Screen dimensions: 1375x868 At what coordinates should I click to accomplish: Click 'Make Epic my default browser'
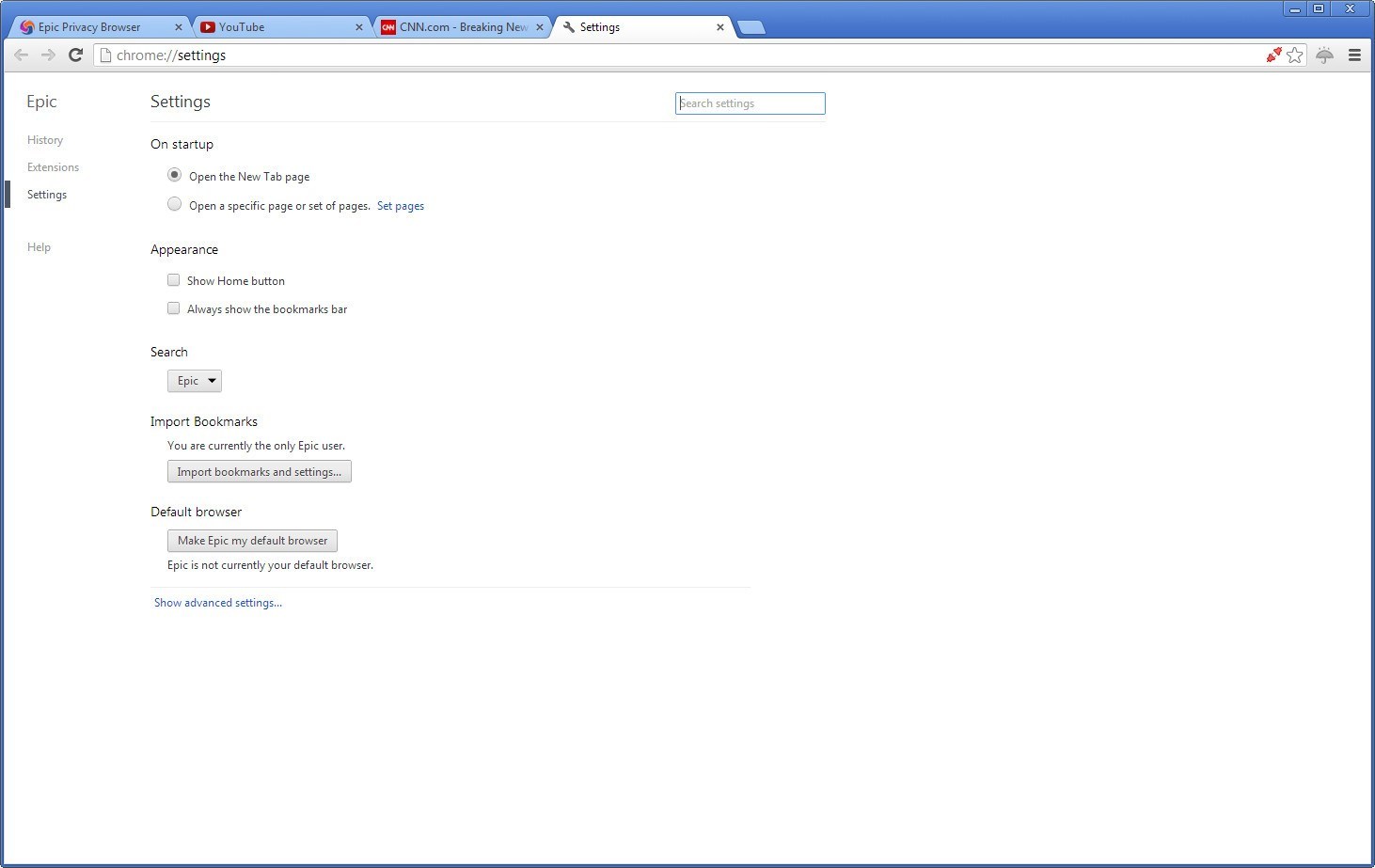(251, 540)
